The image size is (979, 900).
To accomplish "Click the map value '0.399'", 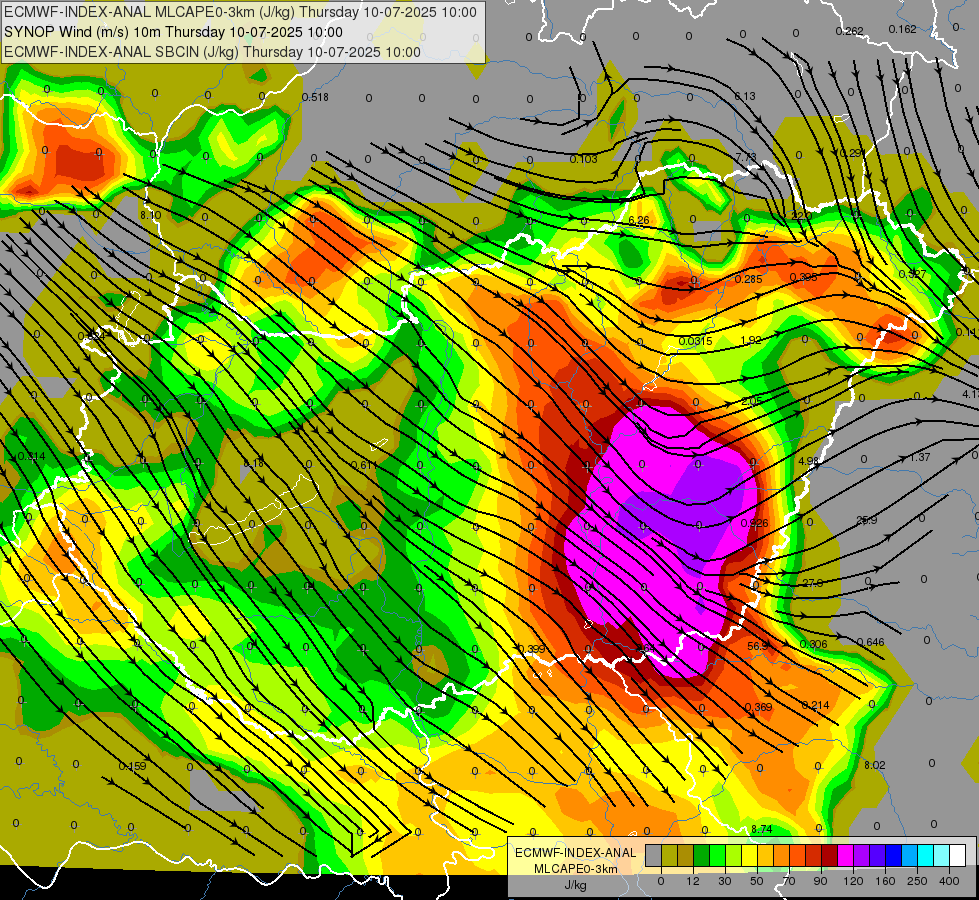I will click(x=531, y=649).
